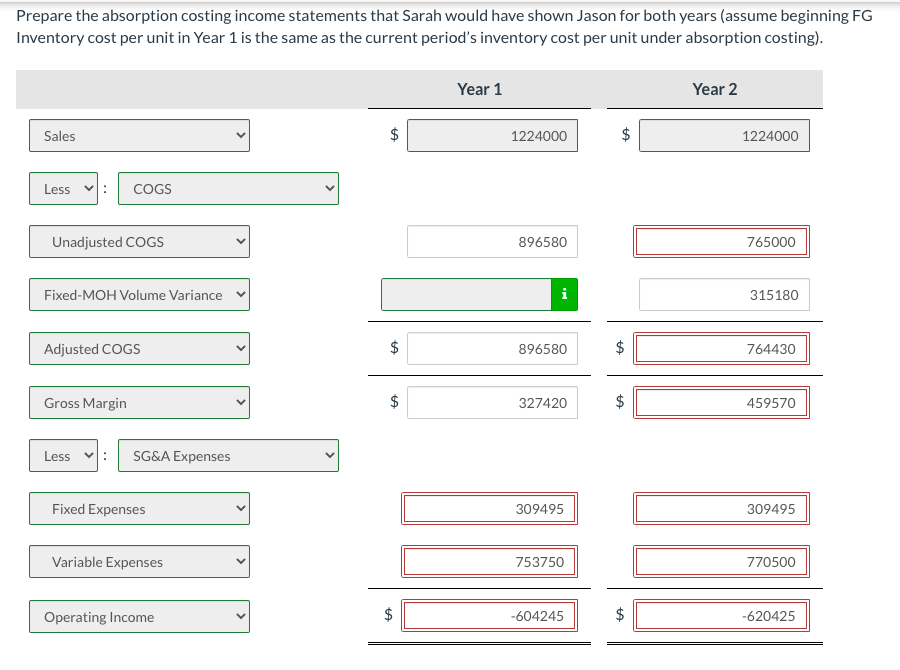900x670 pixels.
Task: Click Year 1 Unadjusted COGS field 896580
Action: [492, 242]
